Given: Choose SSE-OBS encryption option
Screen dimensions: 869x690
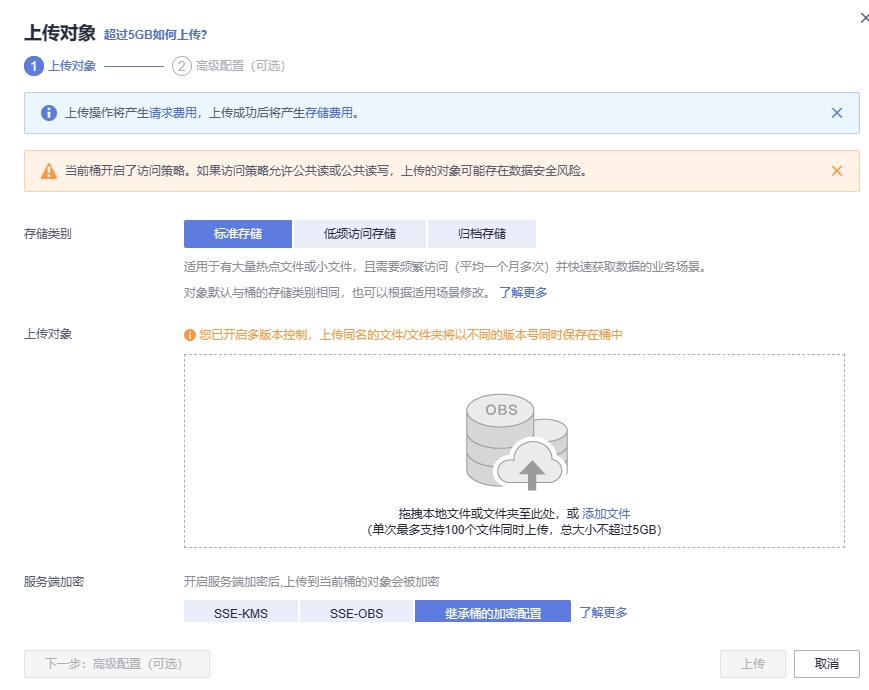Looking at the screenshot, I should (x=357, y=612).
